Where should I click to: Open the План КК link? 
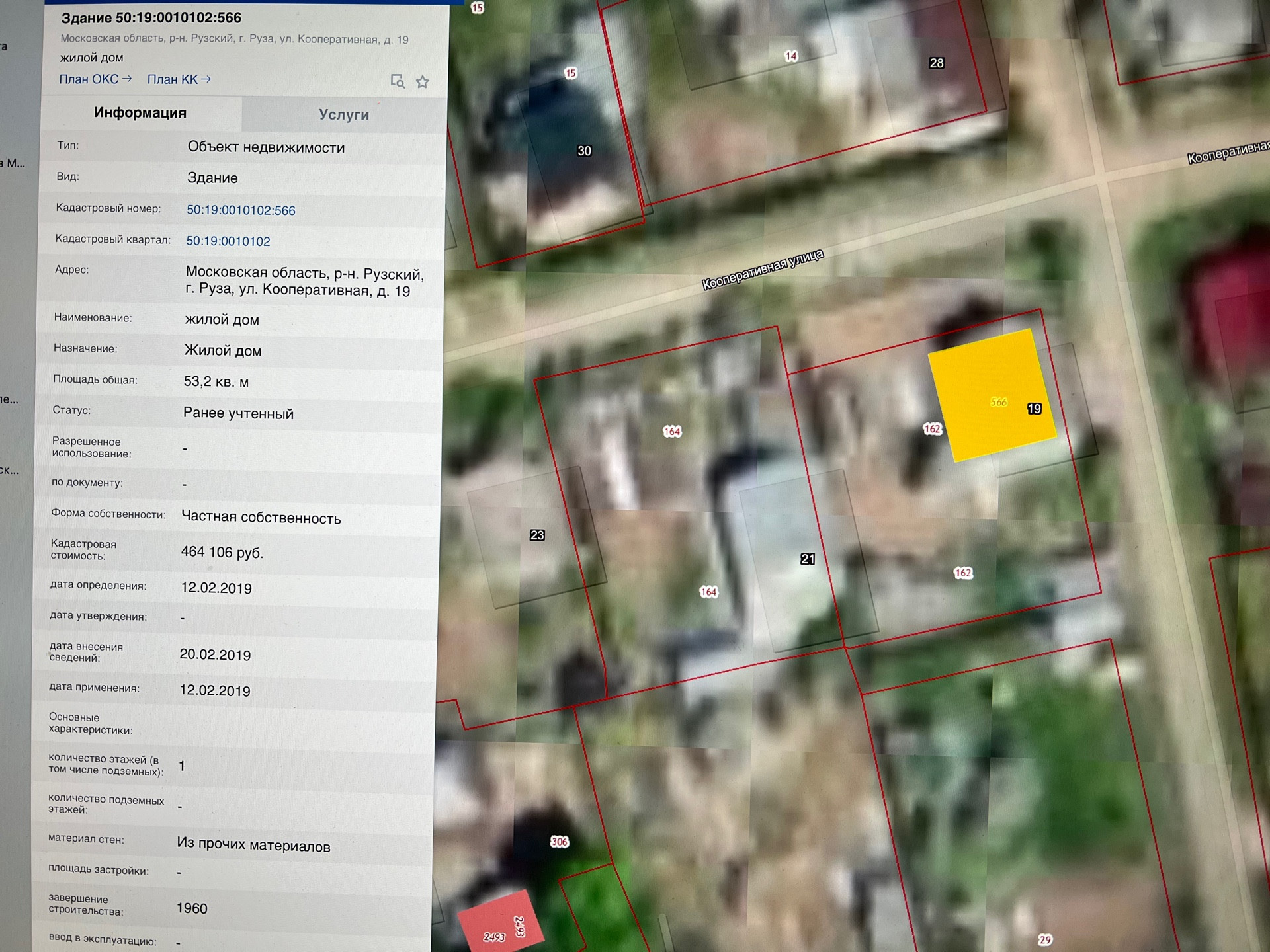click(x=179, y=79)
